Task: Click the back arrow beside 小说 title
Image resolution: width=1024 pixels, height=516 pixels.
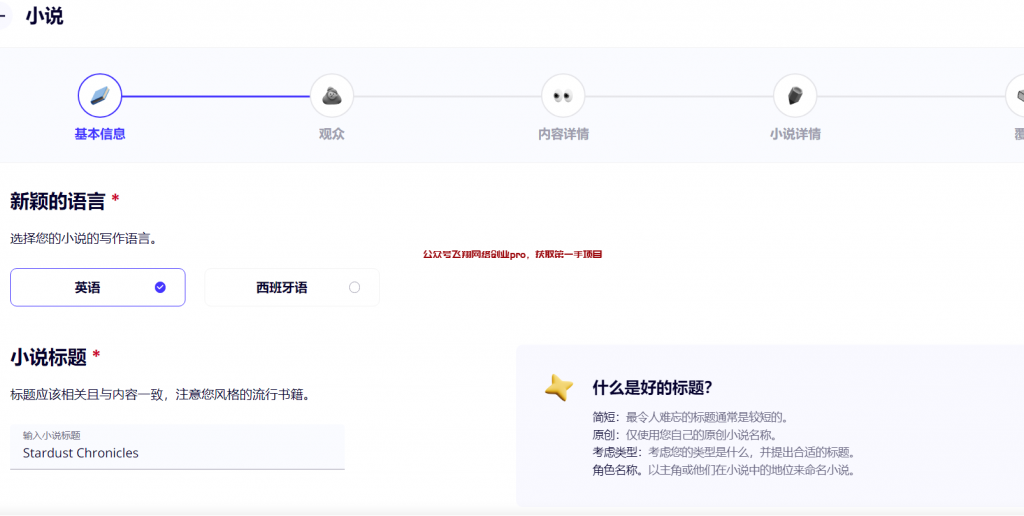Action: coord(4,16)
